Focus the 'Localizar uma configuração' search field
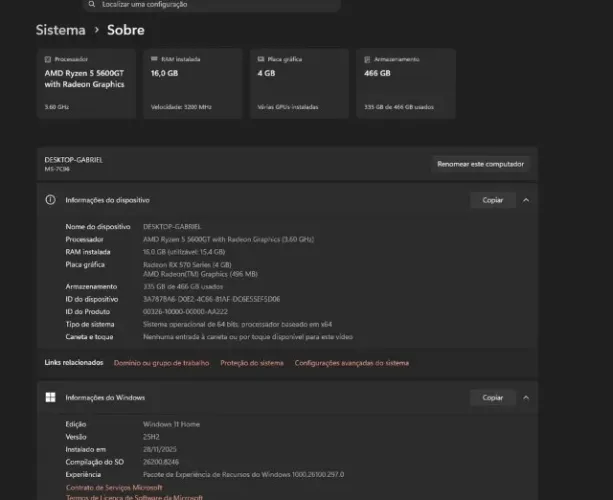 click(212, 5)
